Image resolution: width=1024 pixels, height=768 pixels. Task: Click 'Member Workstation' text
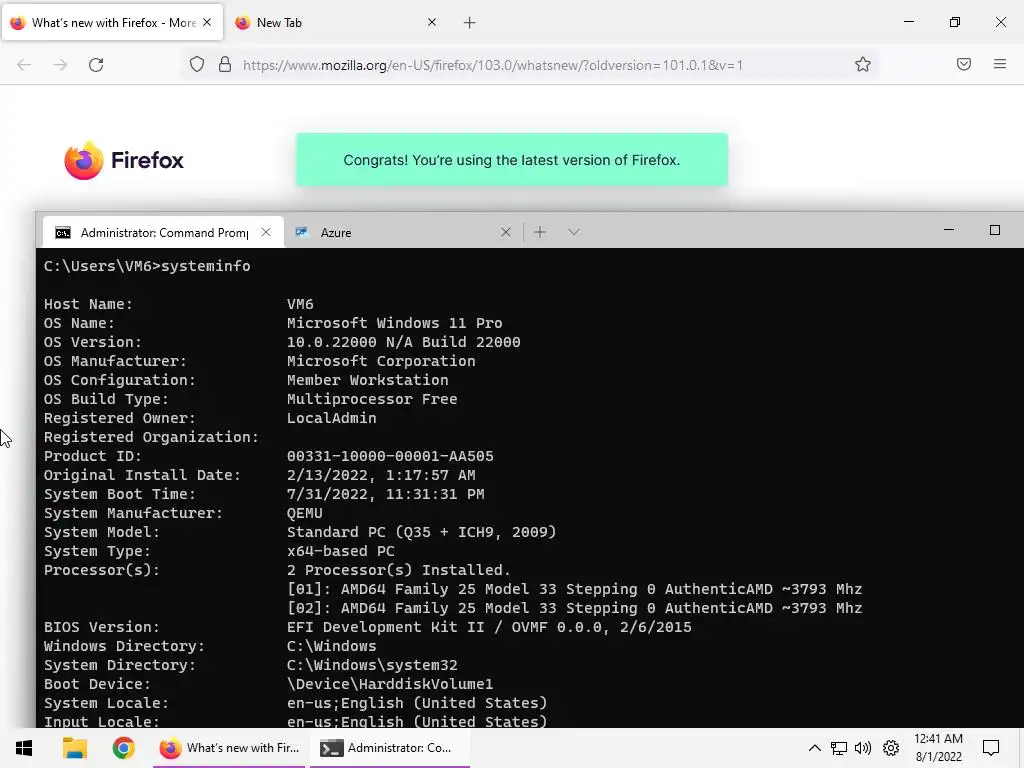(x=368, y=380)
